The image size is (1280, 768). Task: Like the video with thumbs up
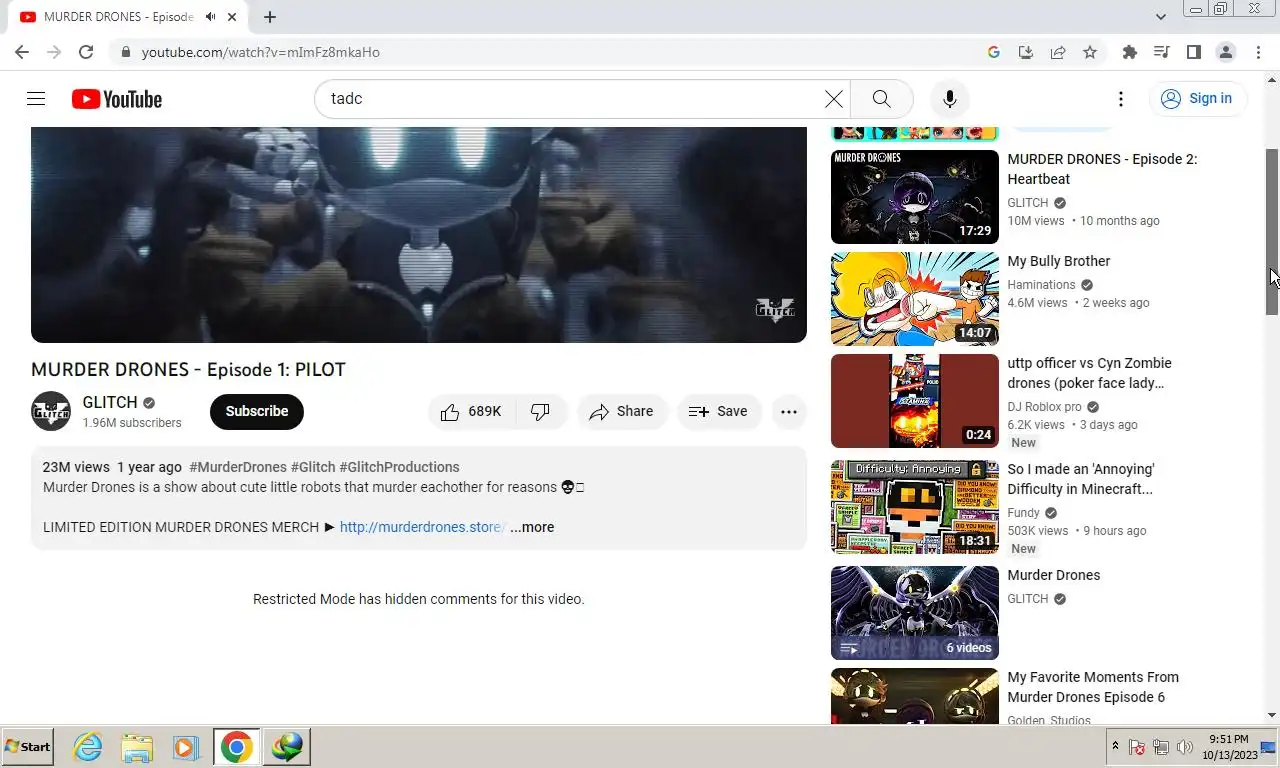[x=471, y=412]
